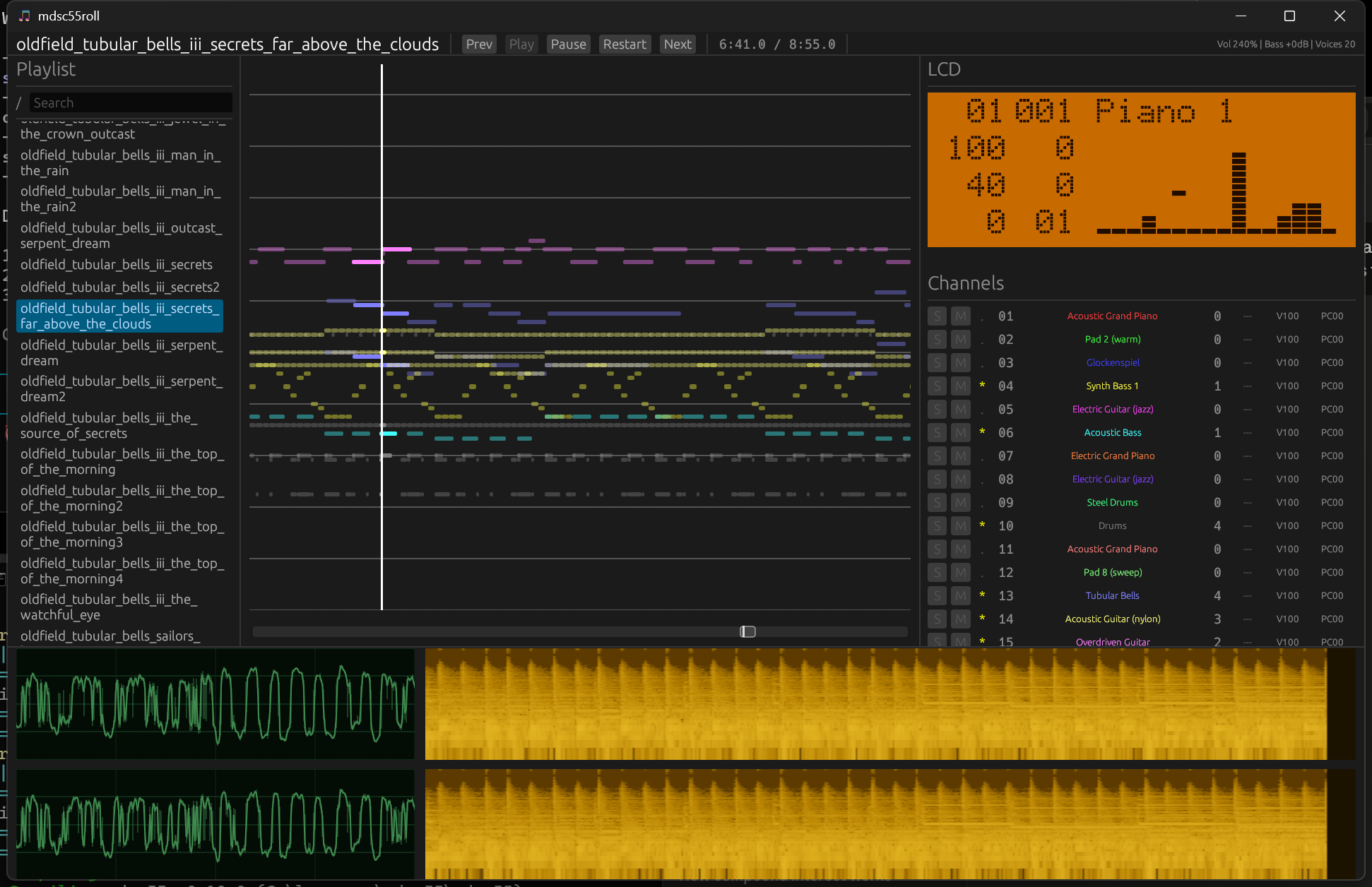Solo the Tubular Bells channel 13
This screenshot has width=1372, height=887.
(x=937, y=595)
